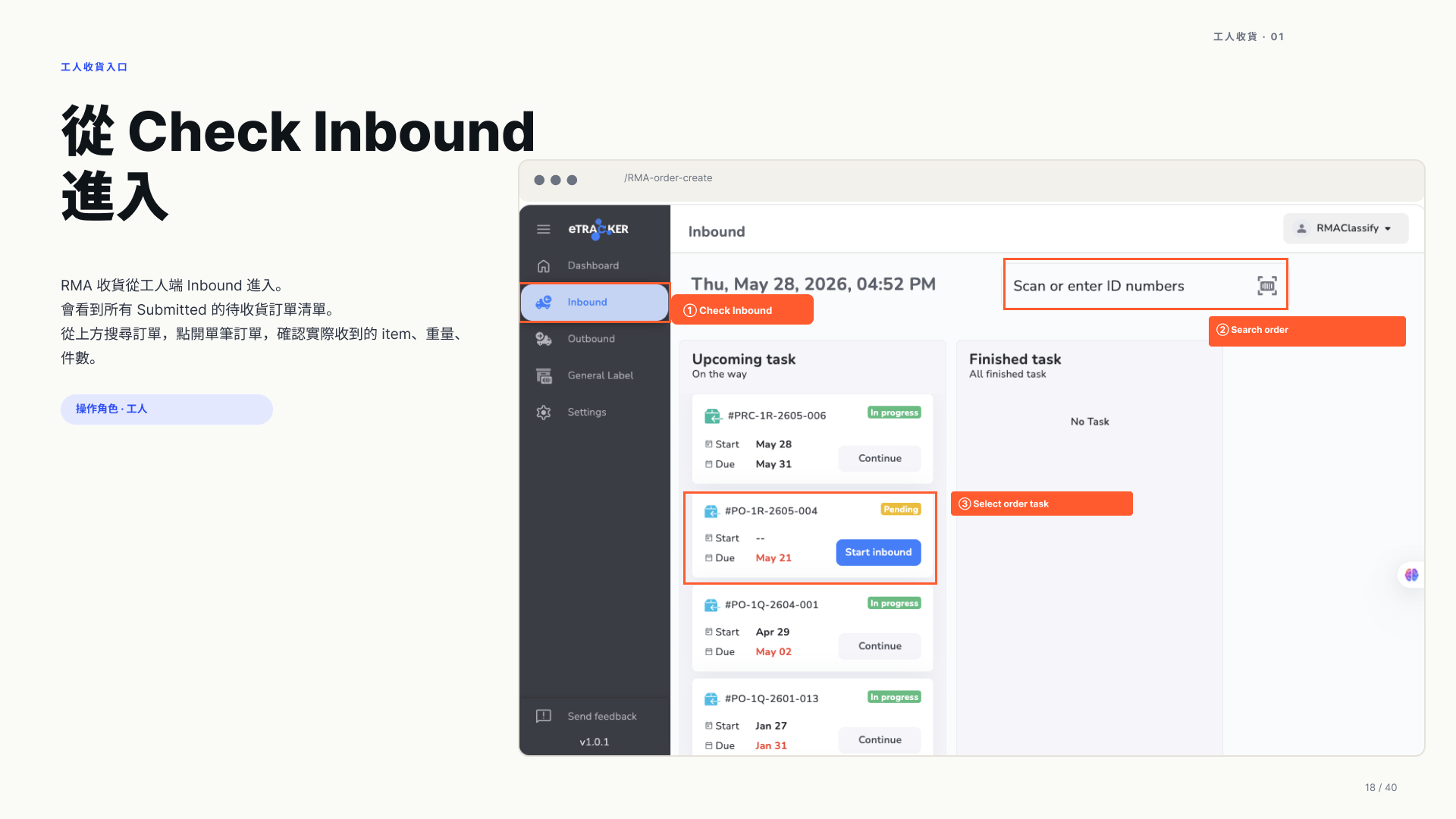Click the order icon of #PRC-1R-2605-006

tap(712, 416)
